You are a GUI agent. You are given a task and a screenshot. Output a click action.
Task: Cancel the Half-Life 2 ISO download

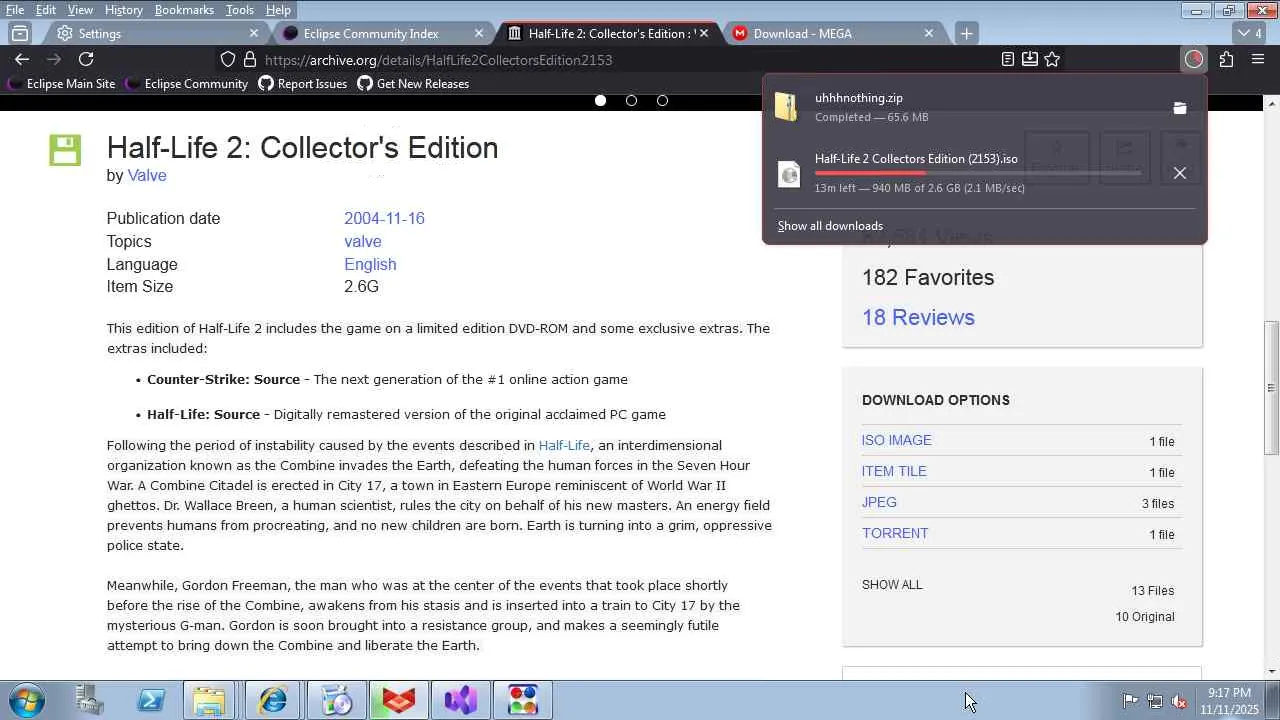click(1180, 173)
